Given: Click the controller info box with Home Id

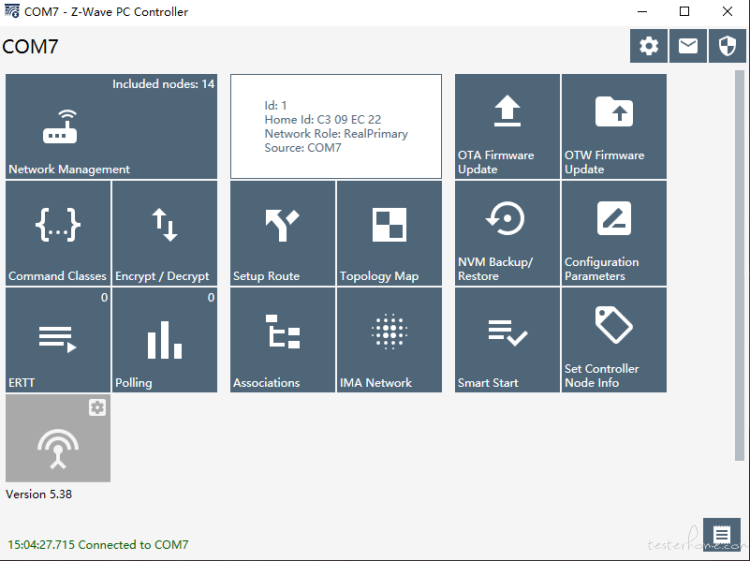Looking at the screenshot, I should 336,126.
